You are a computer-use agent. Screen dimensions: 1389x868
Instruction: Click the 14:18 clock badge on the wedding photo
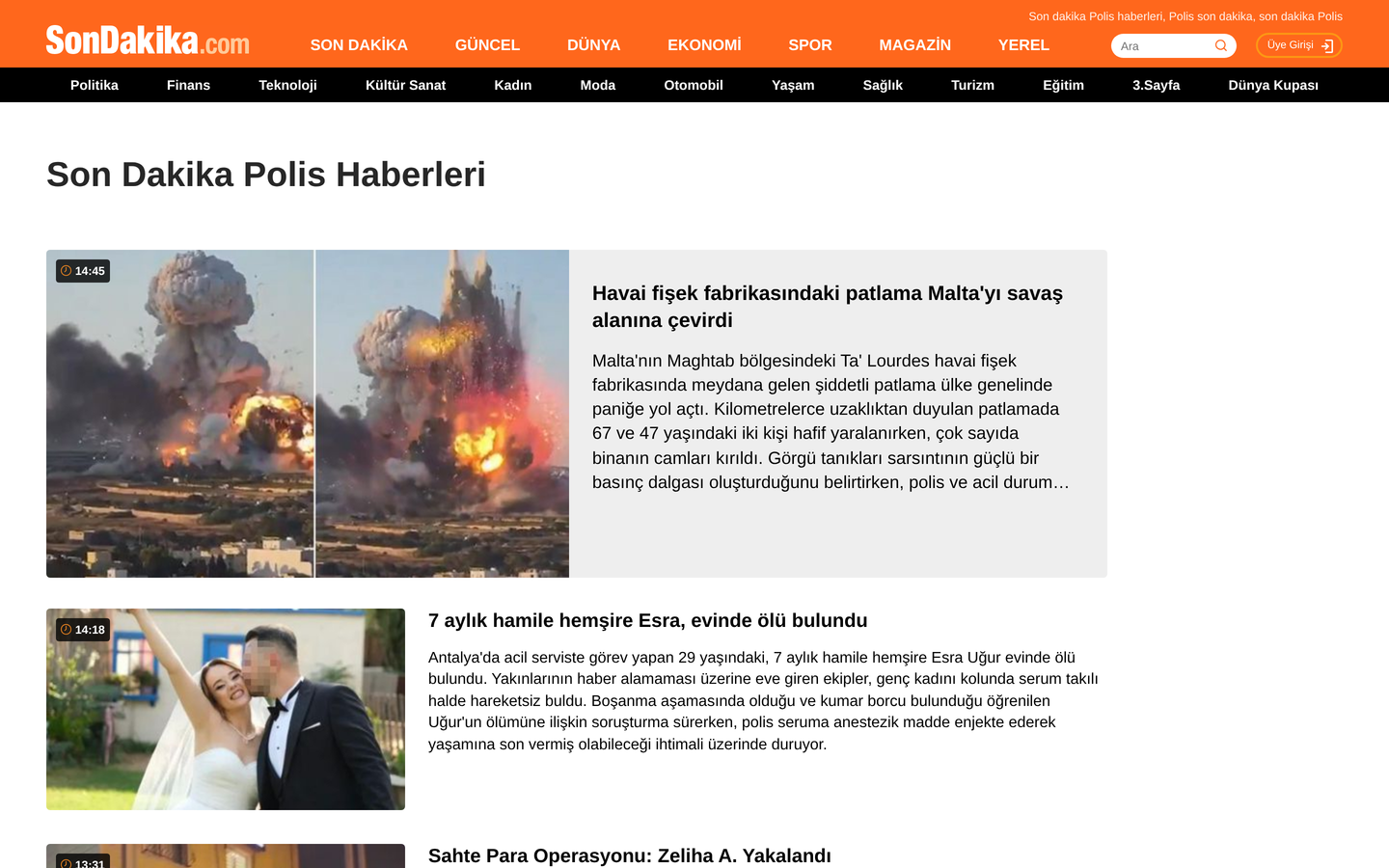[83, 630]
